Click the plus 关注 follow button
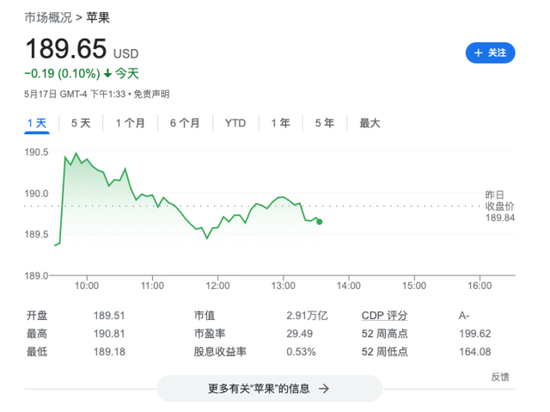 click(490, 53)
